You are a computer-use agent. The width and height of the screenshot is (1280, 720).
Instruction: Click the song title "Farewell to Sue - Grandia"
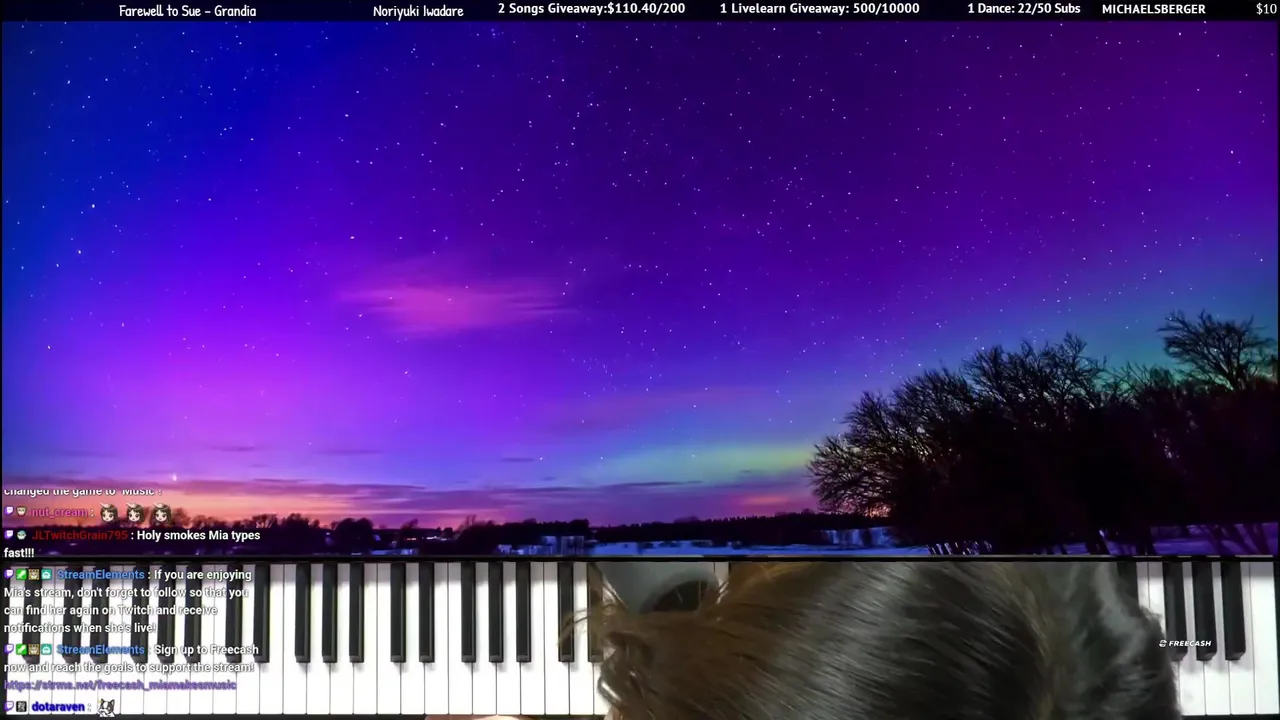click(x=187, y=11)
